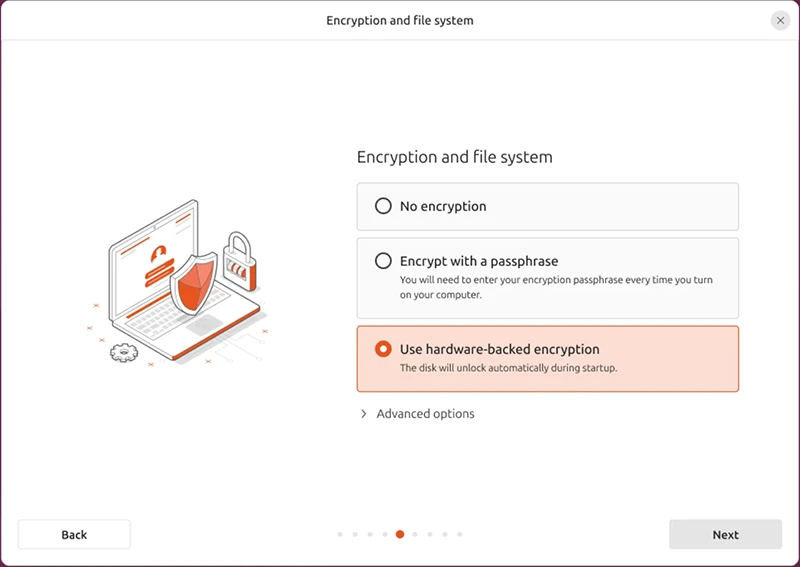
Task: Click the padlock icon in the illustration
Action: pos(239,262)
